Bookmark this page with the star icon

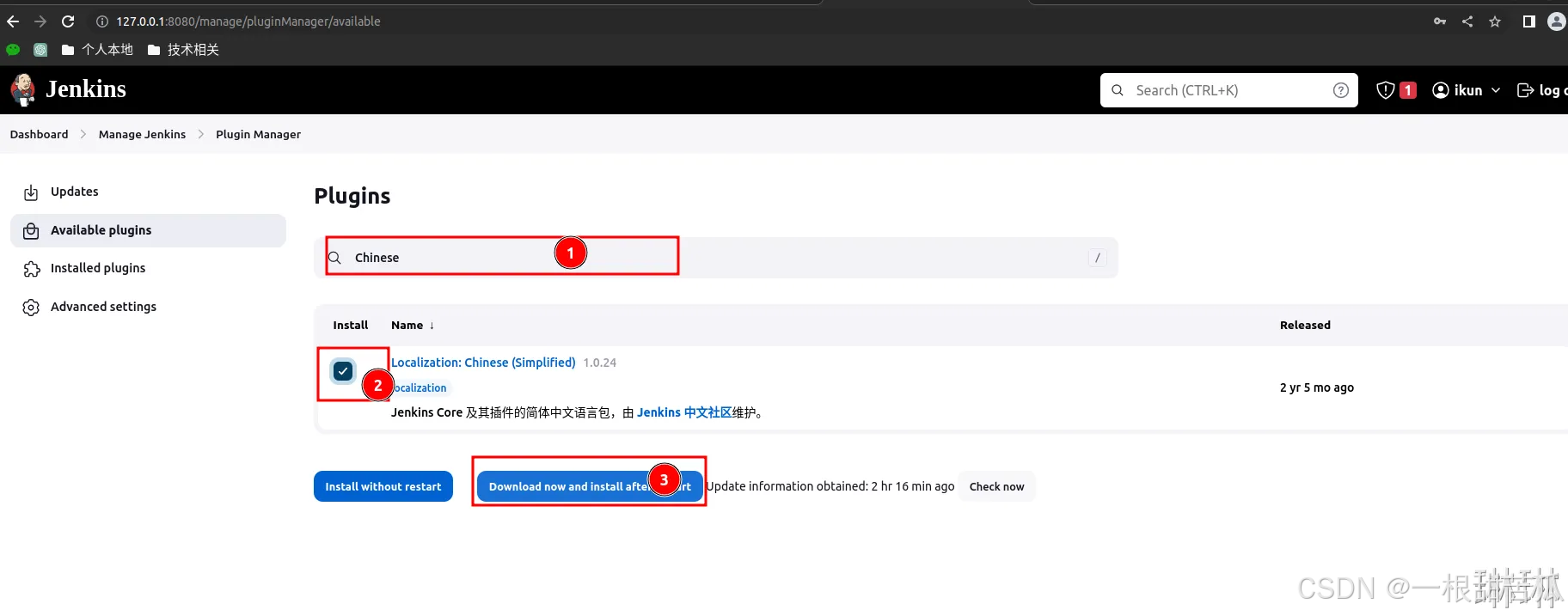click(1495, 21)
